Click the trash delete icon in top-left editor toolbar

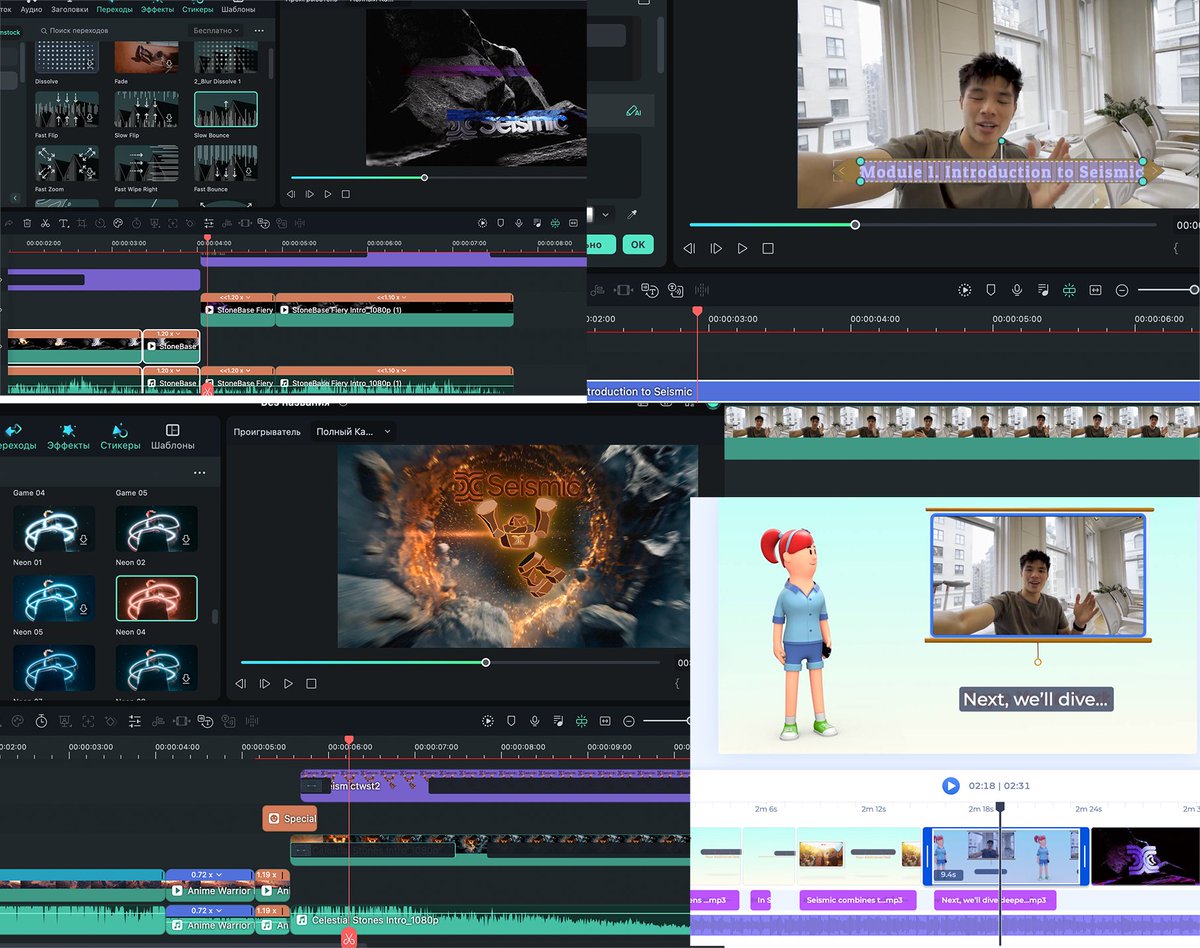coord(27,223)
